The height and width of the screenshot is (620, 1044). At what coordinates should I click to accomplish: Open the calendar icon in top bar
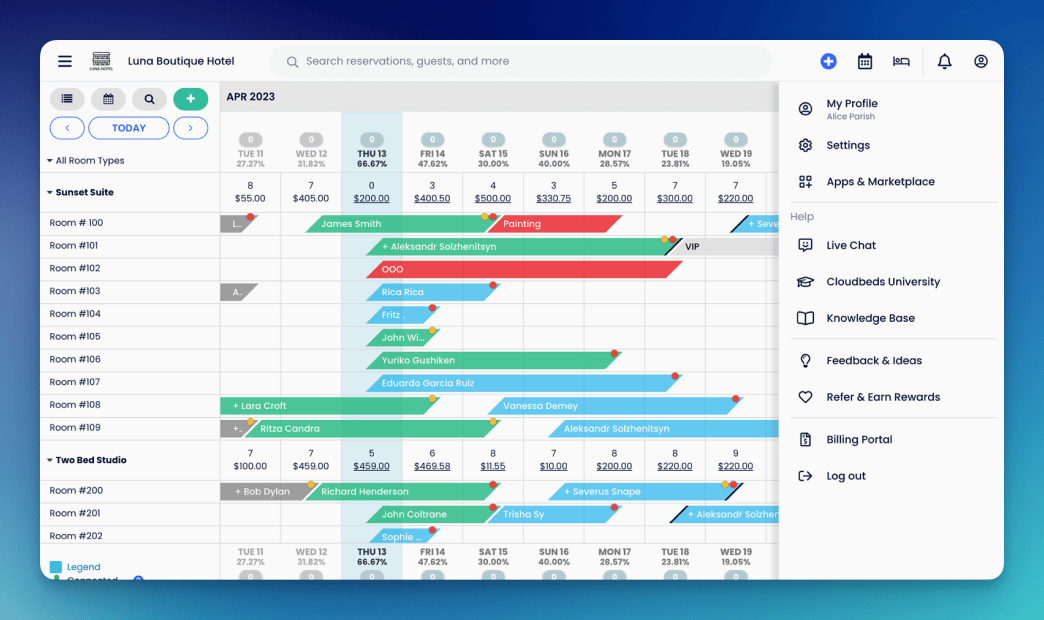click(x=864, y=61)
